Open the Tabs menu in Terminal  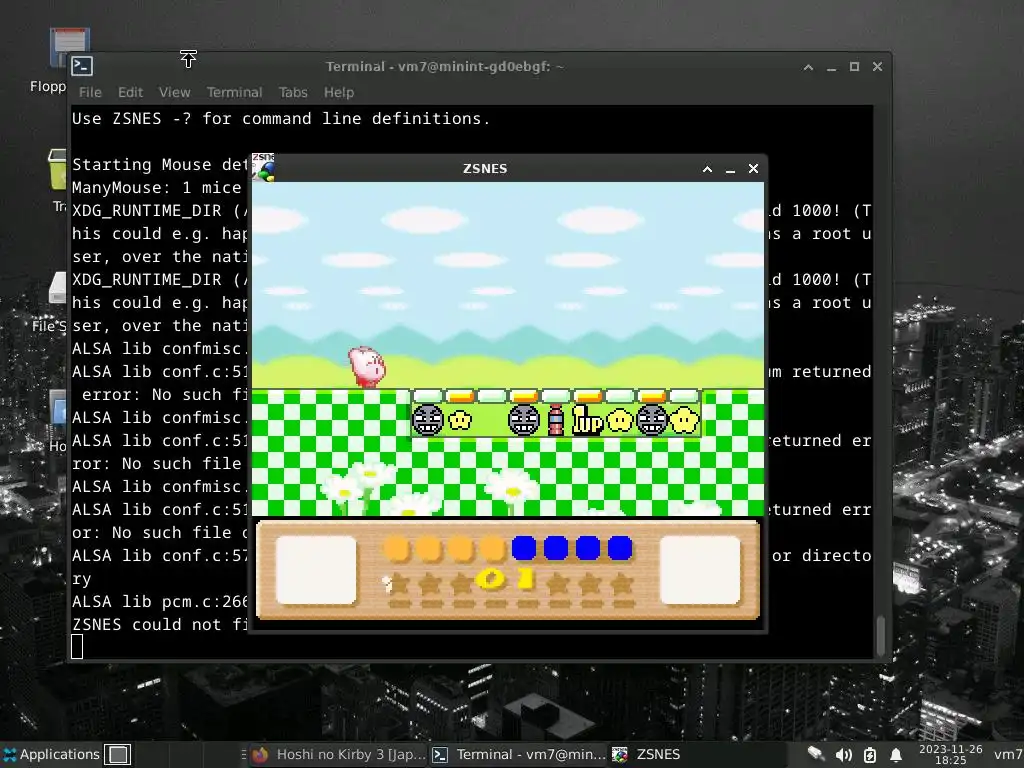tap(293, 92)
